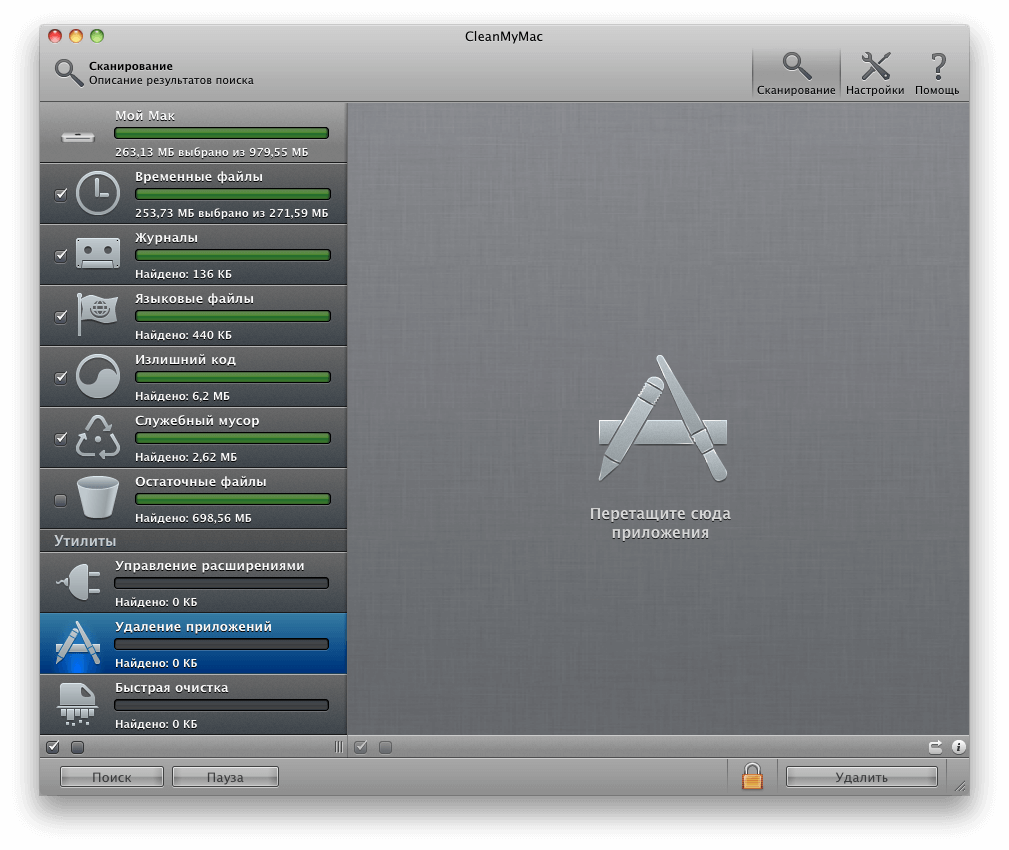The image size is (1009, 850).
Task: Select the Остаточные файлы category
Action: pyautogui.click(x=193, y=499)
